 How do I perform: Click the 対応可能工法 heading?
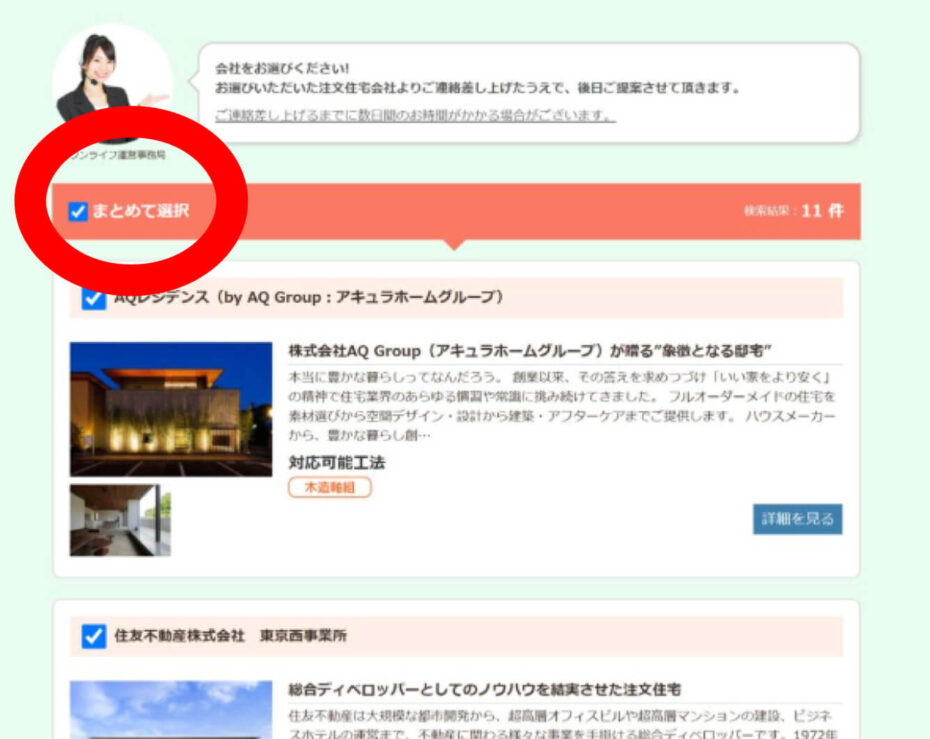(x=336, y=463)
